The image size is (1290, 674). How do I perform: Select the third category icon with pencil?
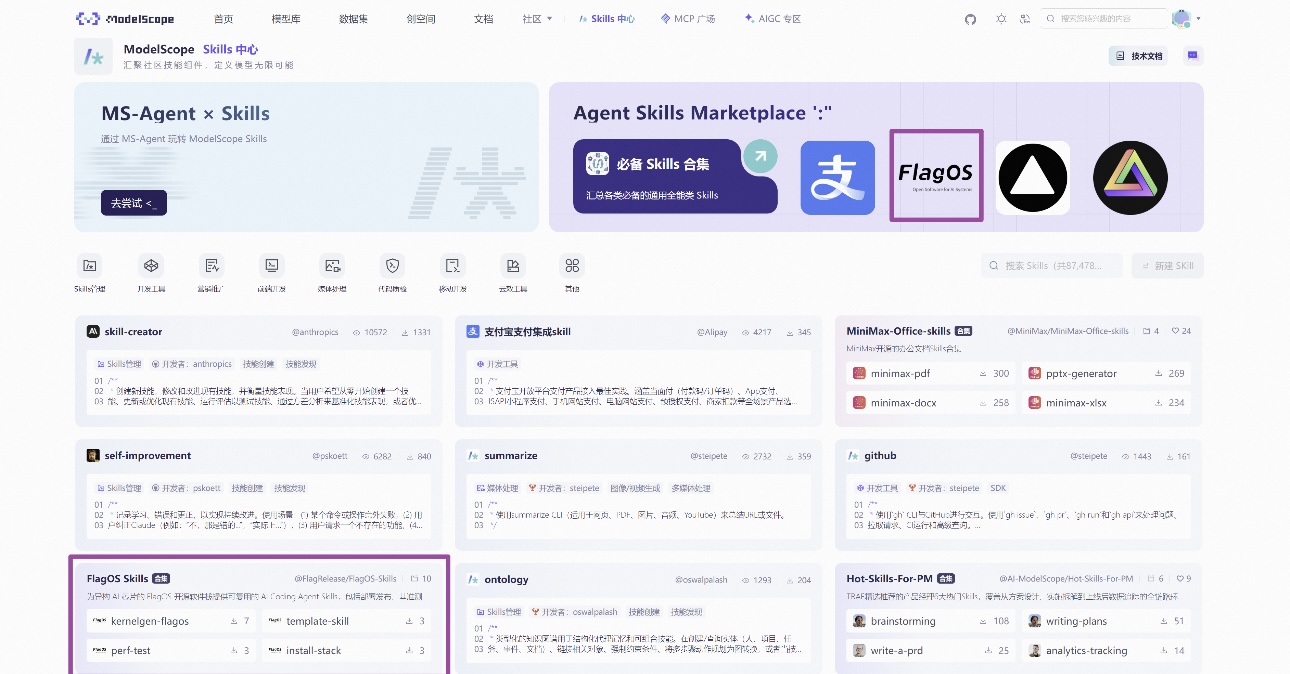[x=211, y=265]
